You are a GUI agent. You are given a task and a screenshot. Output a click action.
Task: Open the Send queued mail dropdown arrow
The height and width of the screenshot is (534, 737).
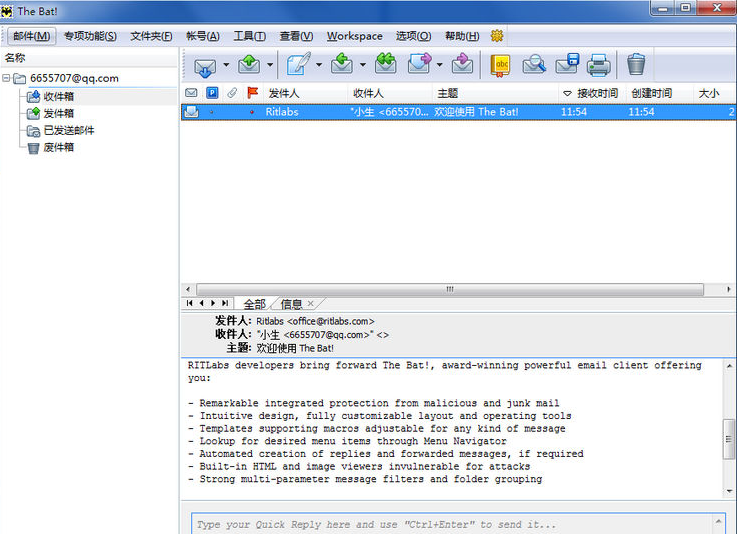pyautogui.click(x=270, y=65)
